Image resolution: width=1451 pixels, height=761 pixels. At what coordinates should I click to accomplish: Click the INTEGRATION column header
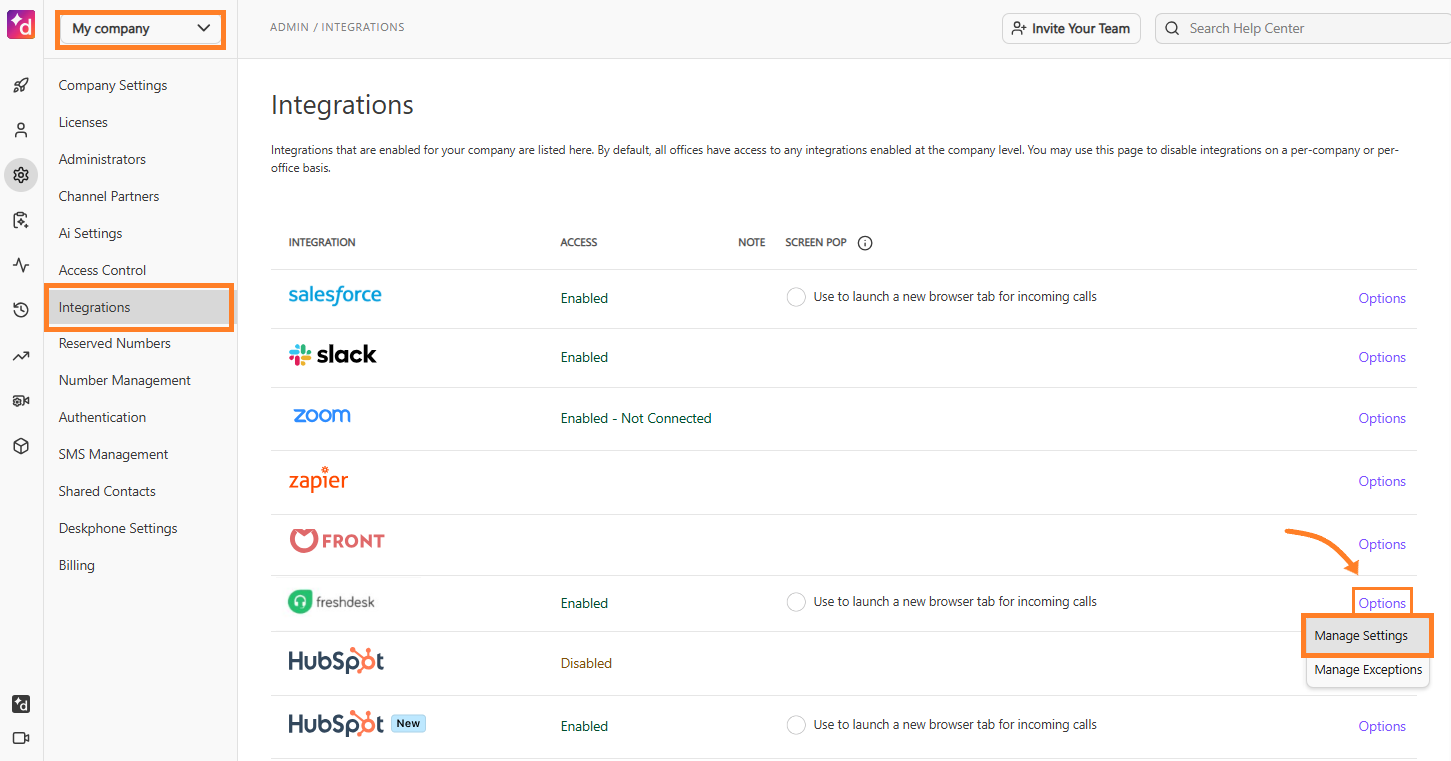[x=322, y=242]
